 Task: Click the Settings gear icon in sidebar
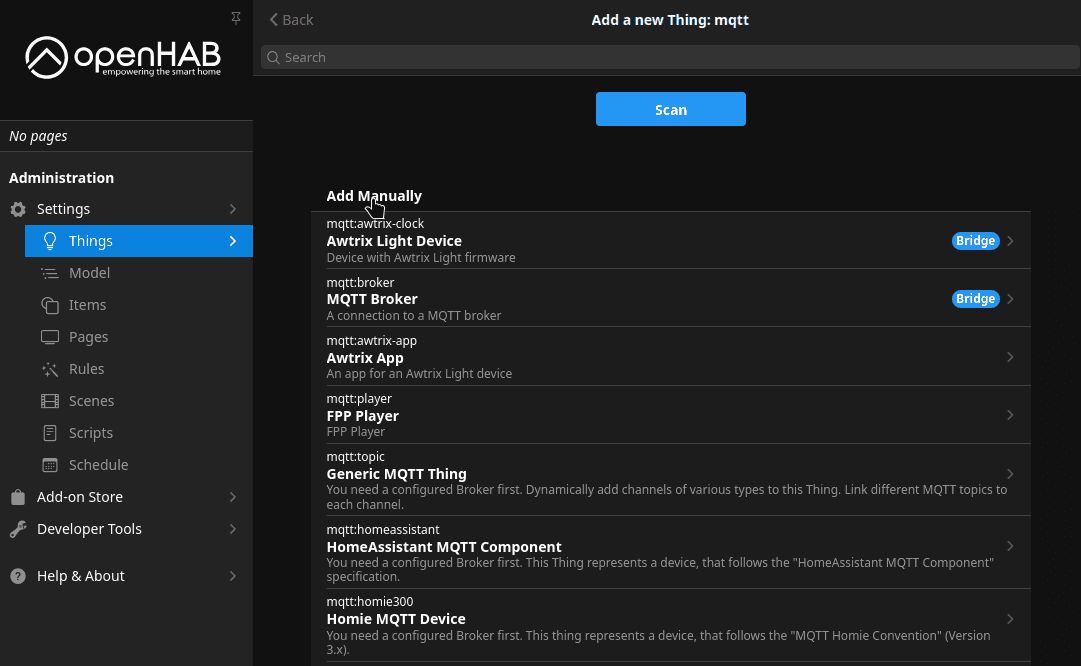tap(18, 209)
